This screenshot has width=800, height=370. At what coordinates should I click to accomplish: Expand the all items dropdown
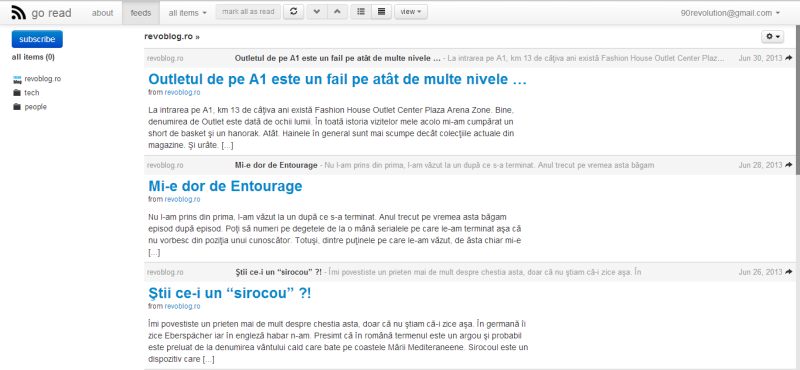click(x=188, y=13)
